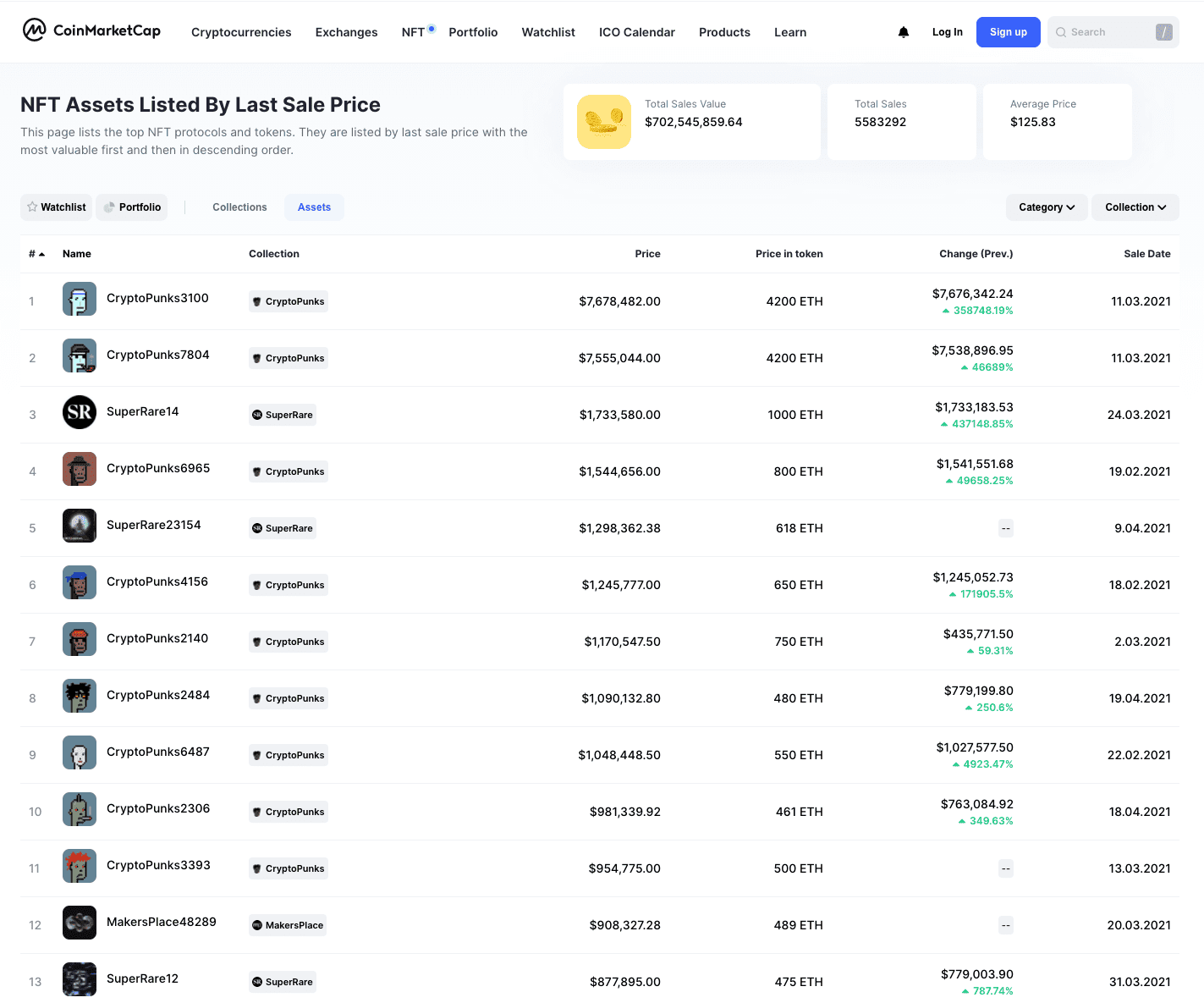This screenshot has width=1204, height=1003.
Task: Click the MakersPlace48289 artwork icon
Action: point(80,923)
